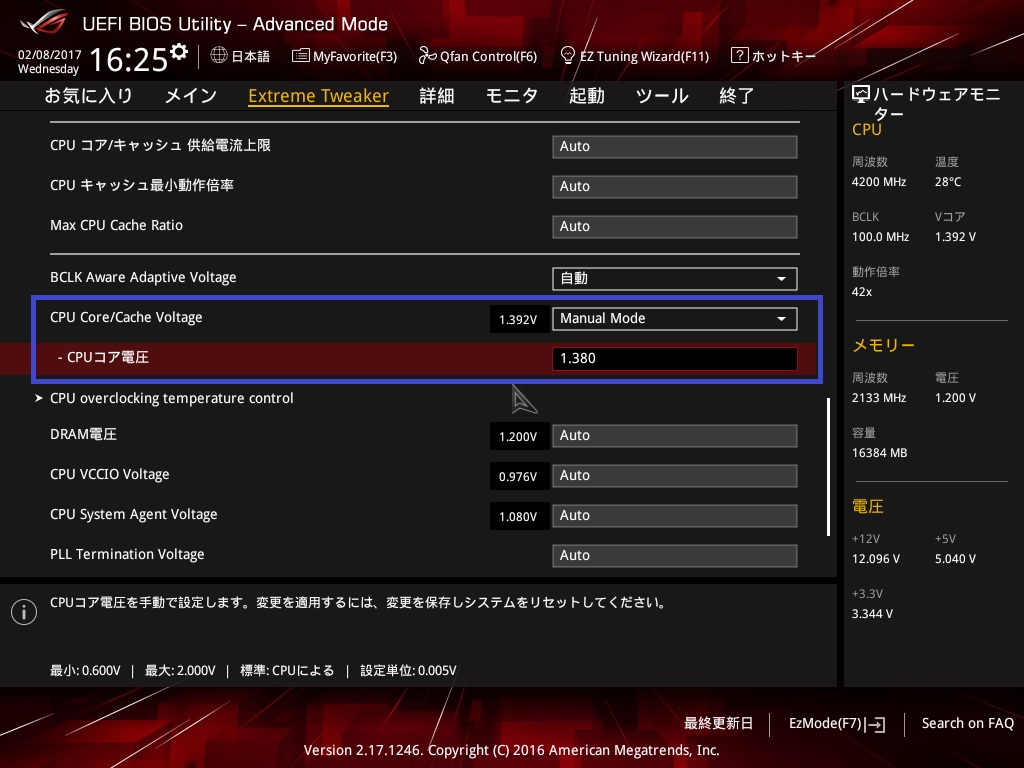The image size is (1024, 768).
Task: Click the 16384 MB capacity value
Action: [x=880, y=453]
